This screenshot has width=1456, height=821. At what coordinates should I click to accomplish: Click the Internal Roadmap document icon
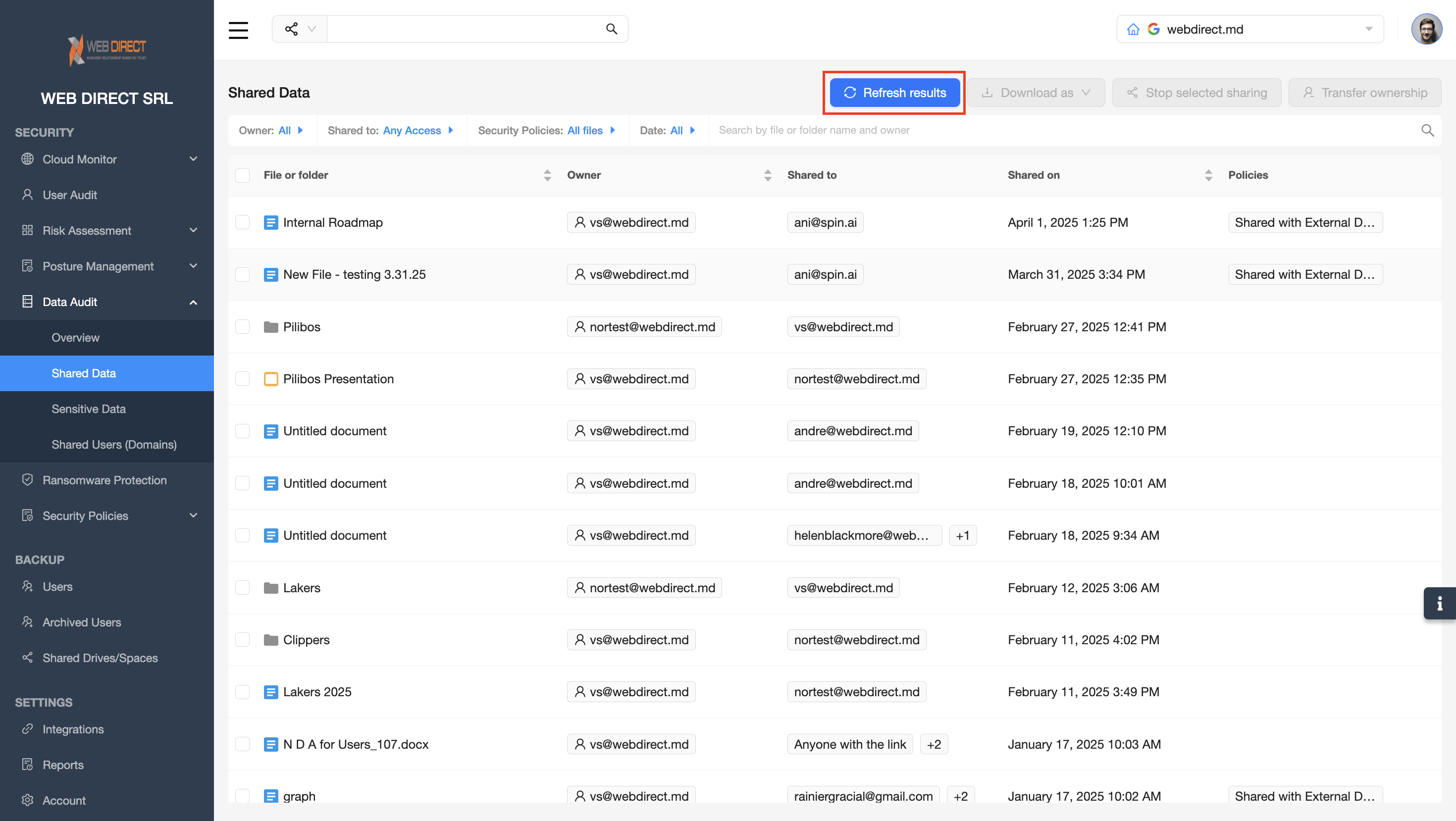(x=271, y=223)
